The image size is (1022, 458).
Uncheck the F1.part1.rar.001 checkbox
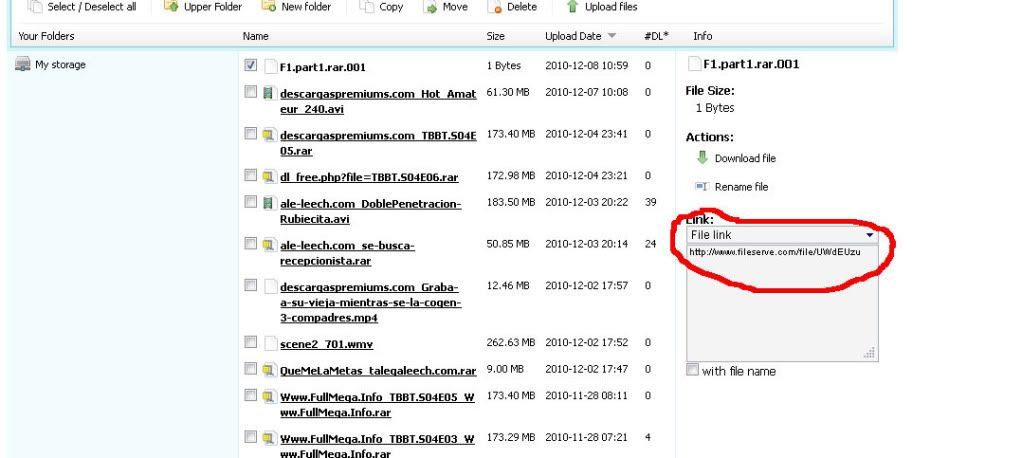(251, 66)
